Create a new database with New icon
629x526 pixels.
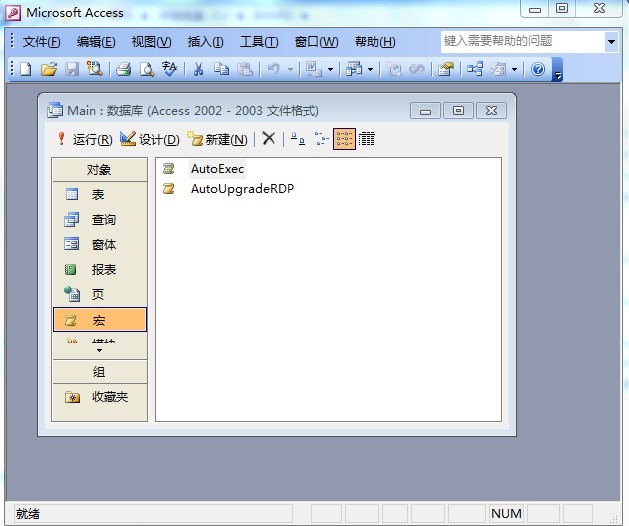point(26,69)
